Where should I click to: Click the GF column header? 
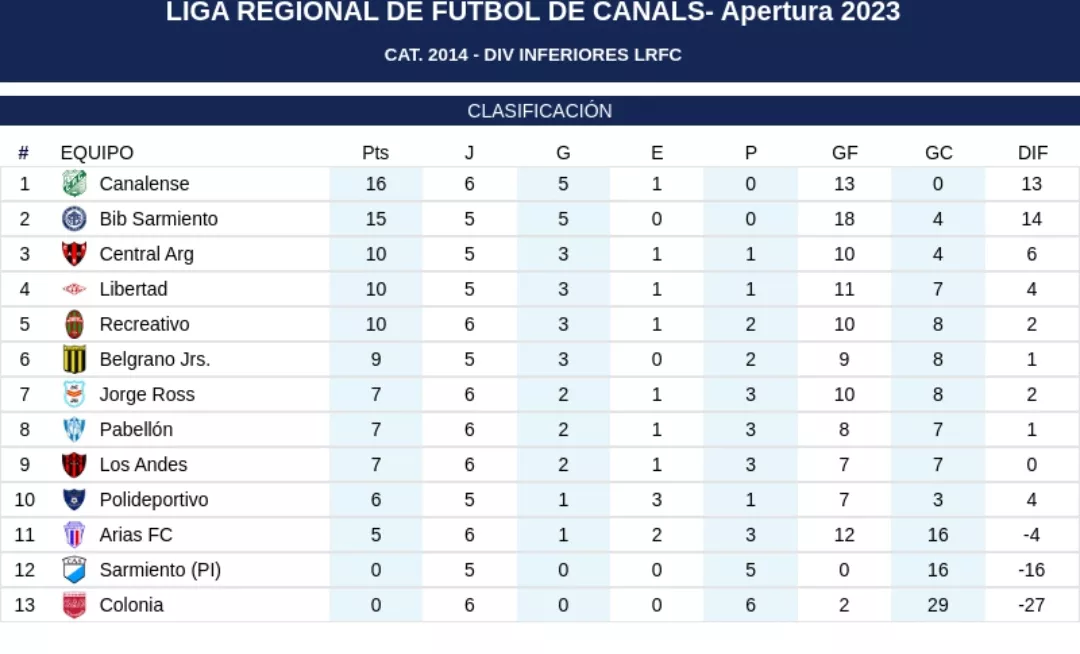click(844, 153)
